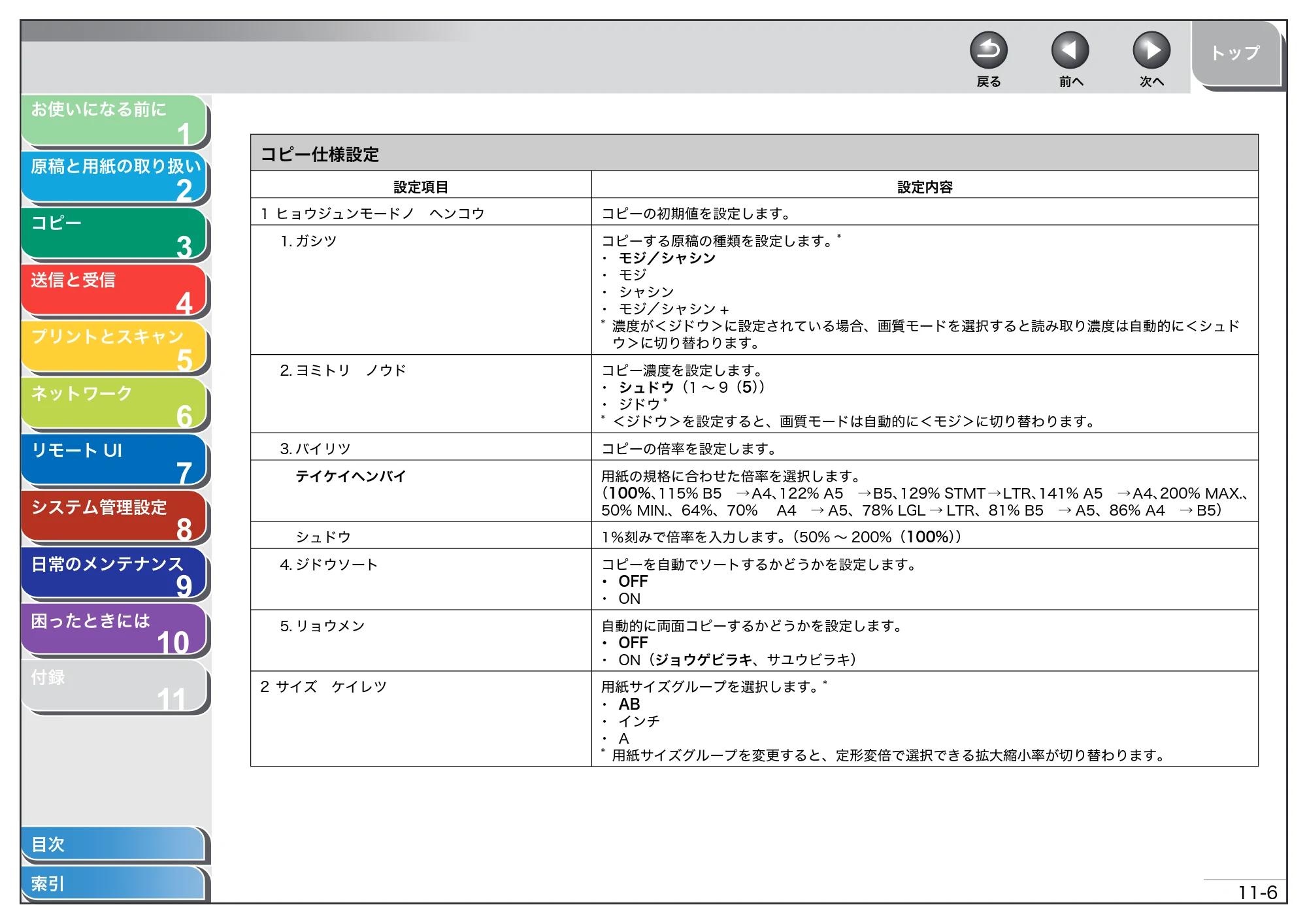The width and height of the screenshot is (1307, 924).
Task: Click row 2 サイズ ケイレツ
Action: pyautogui.click(x=323, y=686)
